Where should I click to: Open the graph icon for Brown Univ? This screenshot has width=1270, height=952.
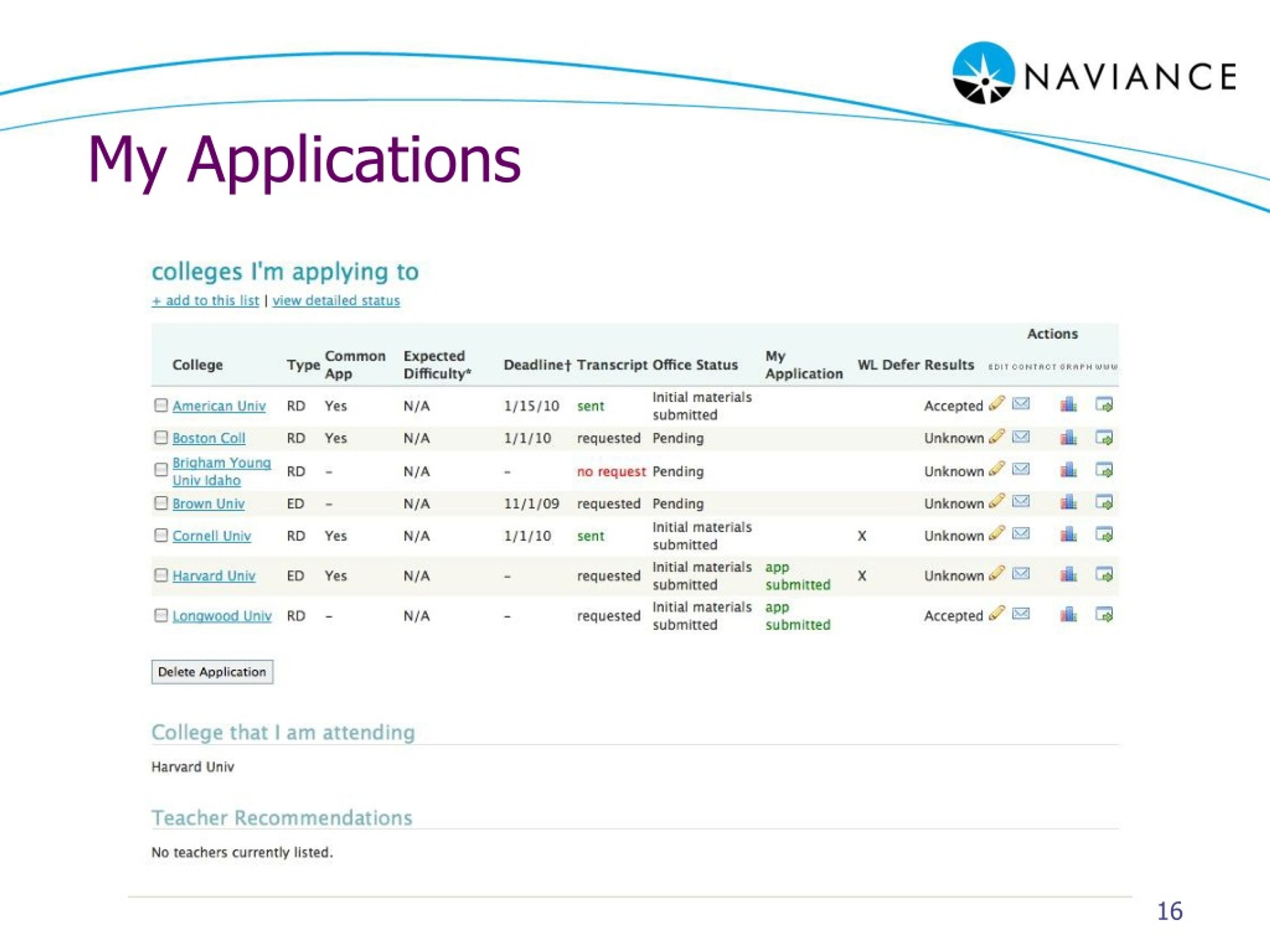coord(1068,502)
